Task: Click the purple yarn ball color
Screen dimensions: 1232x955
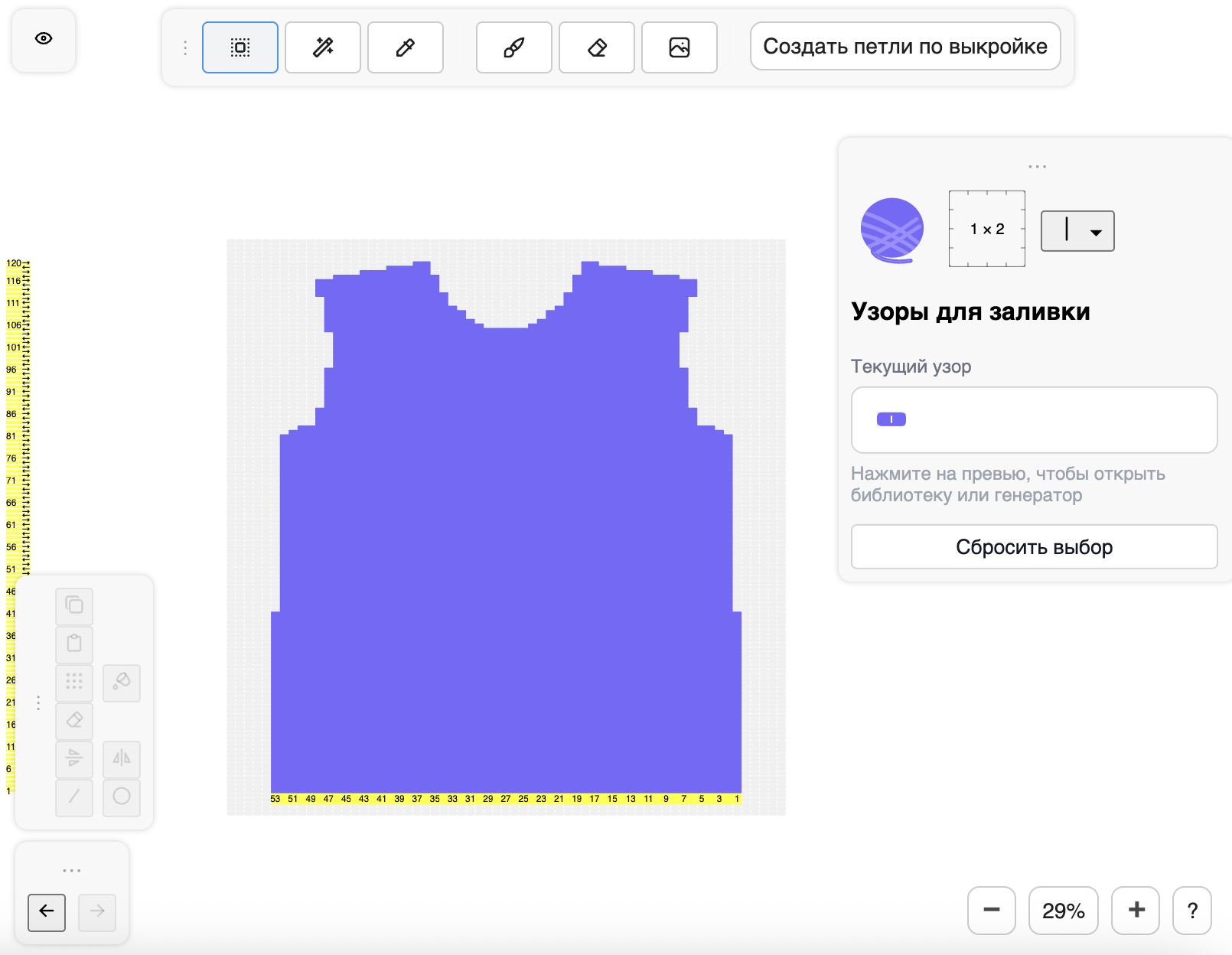Action: click(x=891, y=230)
